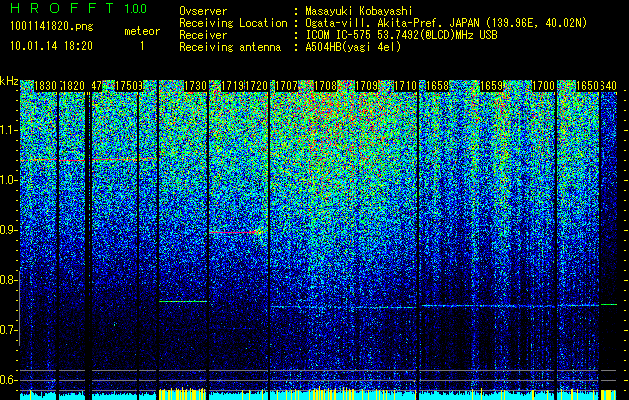This screenshot has width=629, height=400.
Task: Click the 0.7 frequency axis label
Action: pos(9,330)
